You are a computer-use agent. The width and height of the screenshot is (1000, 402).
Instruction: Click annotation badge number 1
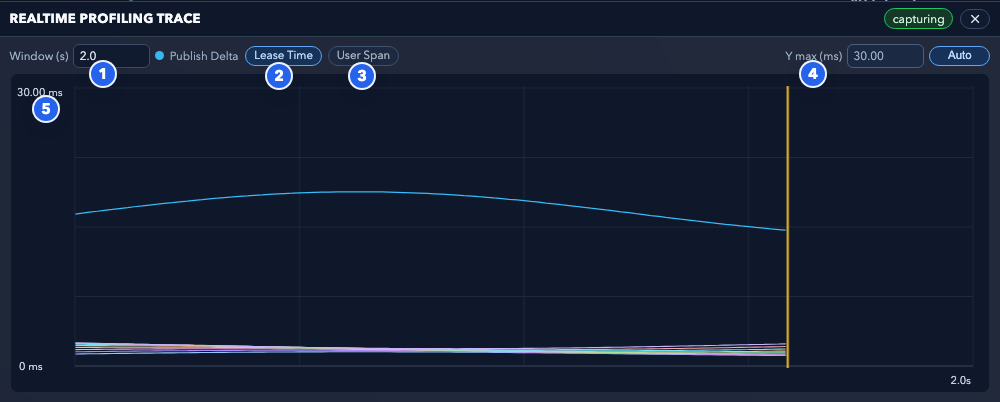click(103, 75)
